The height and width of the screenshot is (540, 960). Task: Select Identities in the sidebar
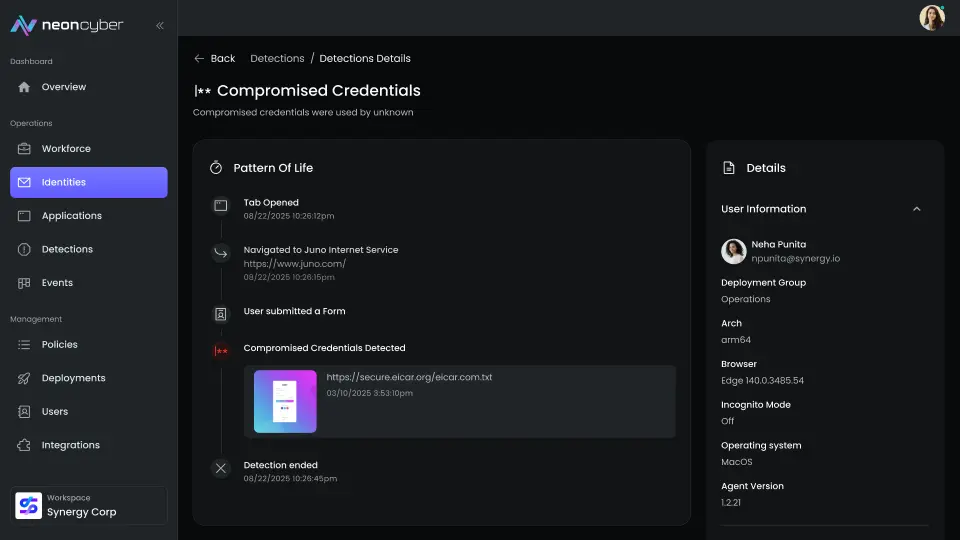tap(89, 182)
